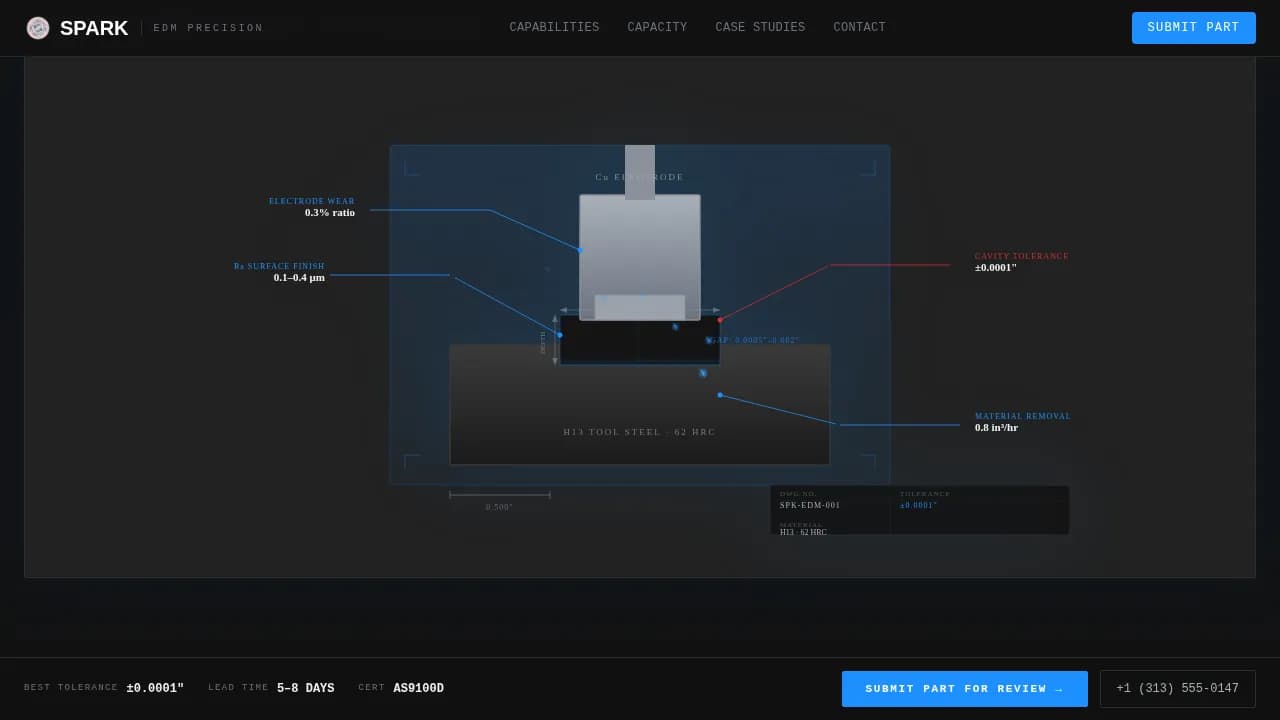Toggle the marker inside the electrode tip
Viewport: 1280px width, 720px height.
click(x=640, y=294)
